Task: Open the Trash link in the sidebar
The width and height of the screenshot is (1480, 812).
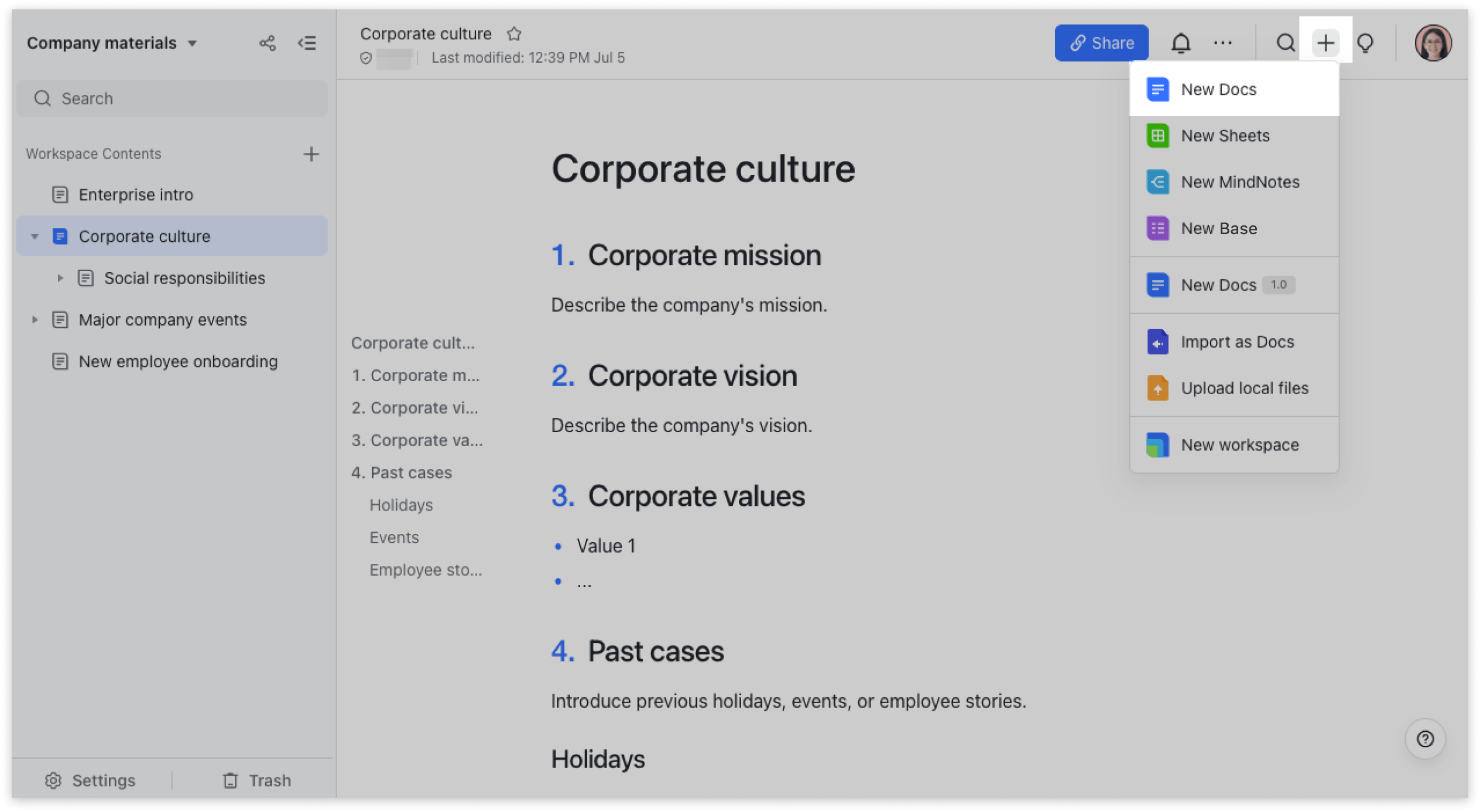Action: pos(257,780)
